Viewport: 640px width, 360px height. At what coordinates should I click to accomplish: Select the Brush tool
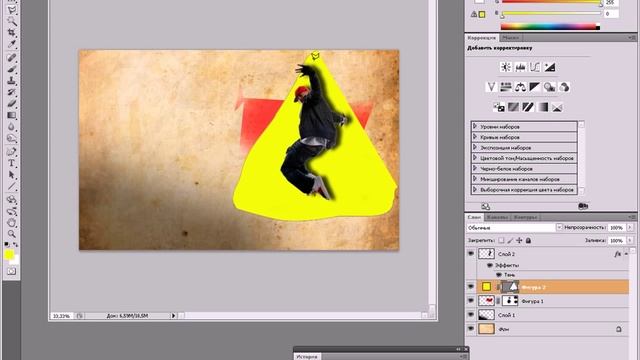12,69
